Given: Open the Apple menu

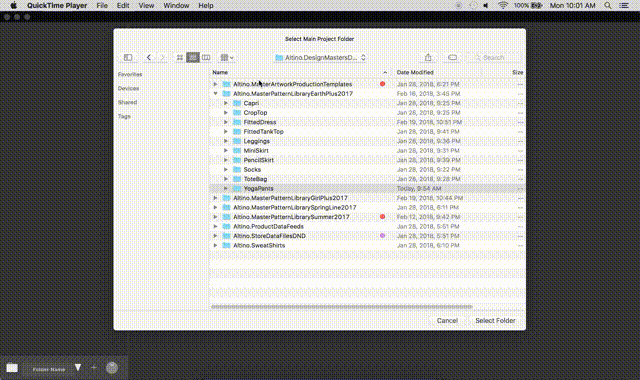Looking at the screenshot, I should pyautogui.click(x=13, y=5).
